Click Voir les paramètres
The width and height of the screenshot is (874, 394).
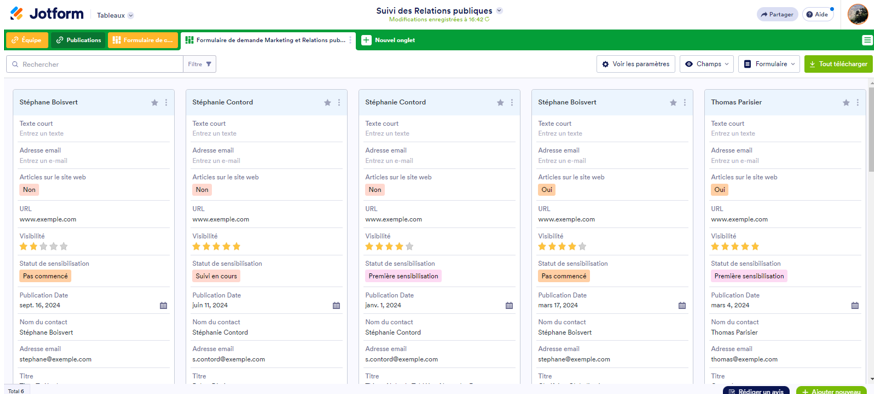pos(636,64)
